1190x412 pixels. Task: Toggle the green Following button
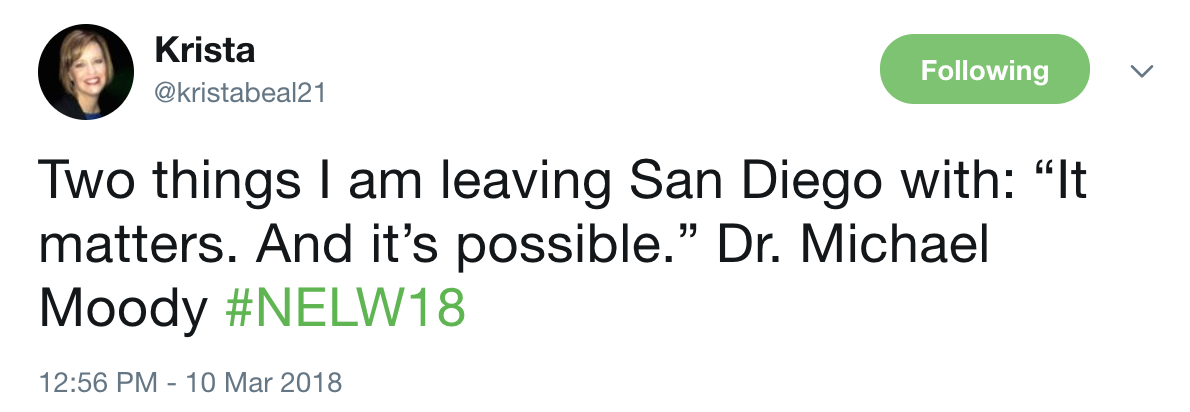point(984,69)
